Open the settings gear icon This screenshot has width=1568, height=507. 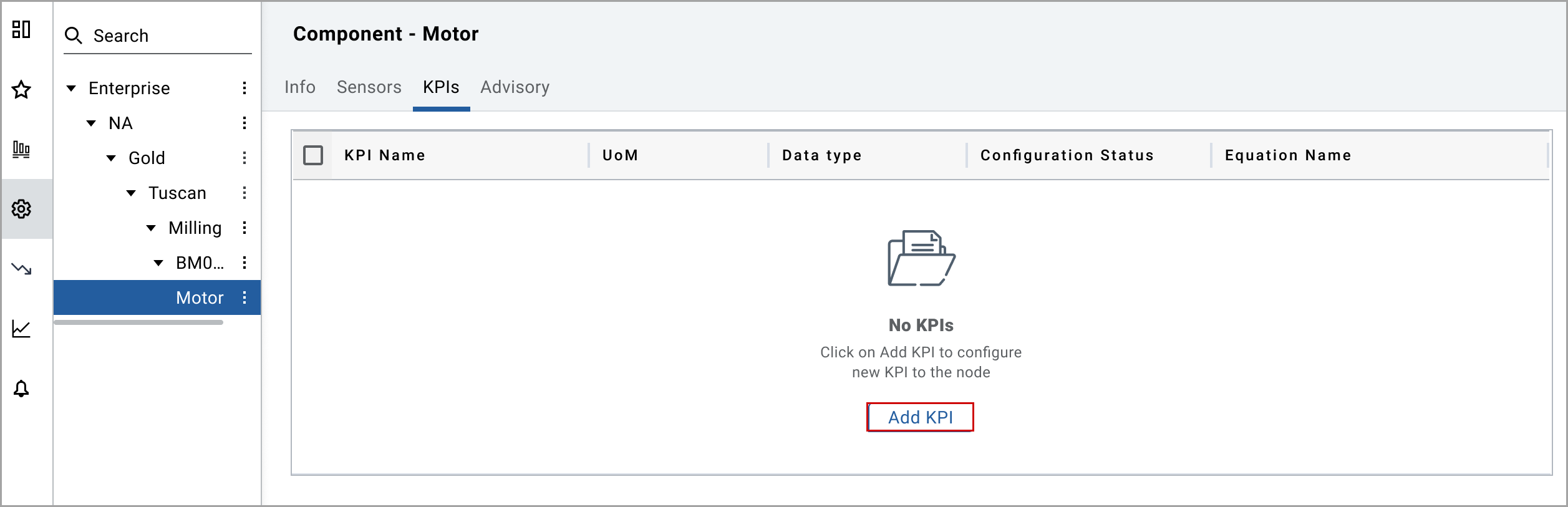pos(21,209)
